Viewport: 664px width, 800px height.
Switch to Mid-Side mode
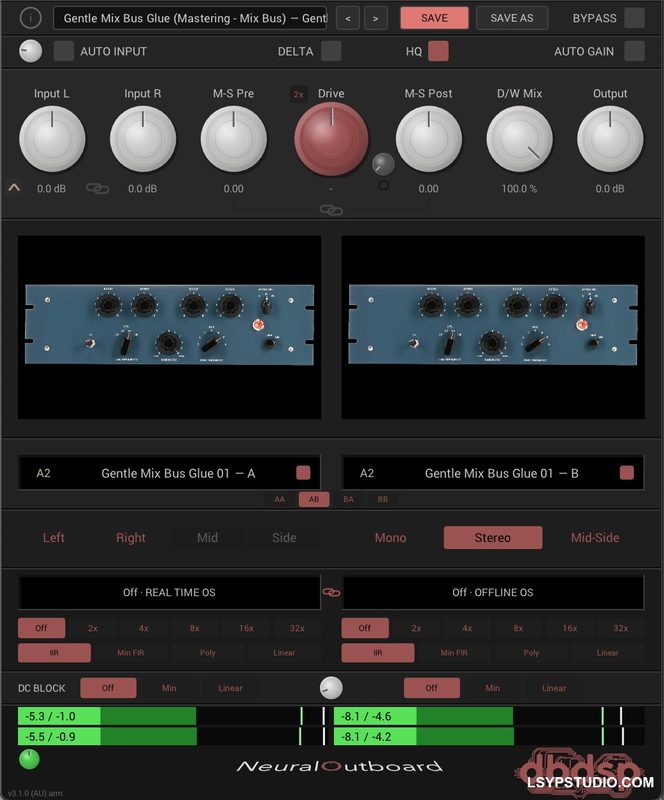pos(595,538)
